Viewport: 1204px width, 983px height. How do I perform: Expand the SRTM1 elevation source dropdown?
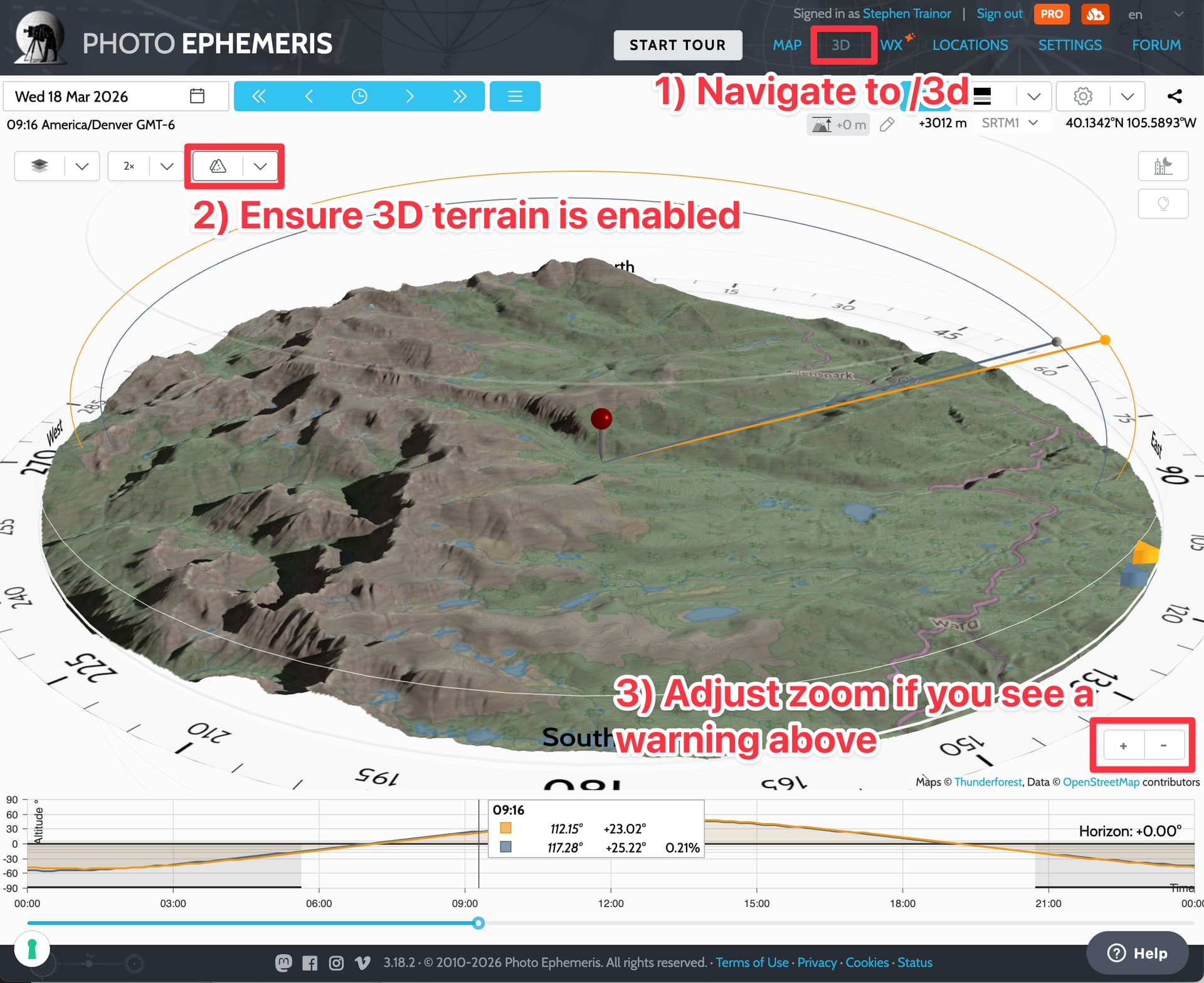pyautogui.click(x=1033, y=123)
